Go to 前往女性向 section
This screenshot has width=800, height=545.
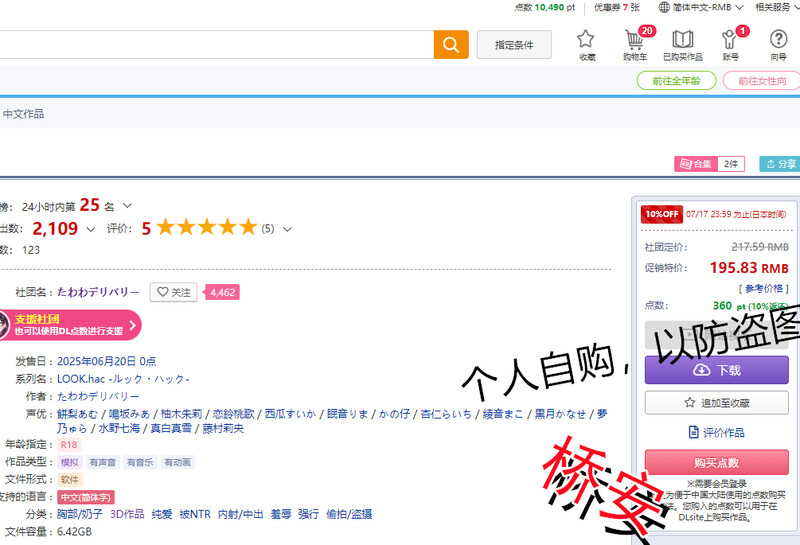pos(762,81)
